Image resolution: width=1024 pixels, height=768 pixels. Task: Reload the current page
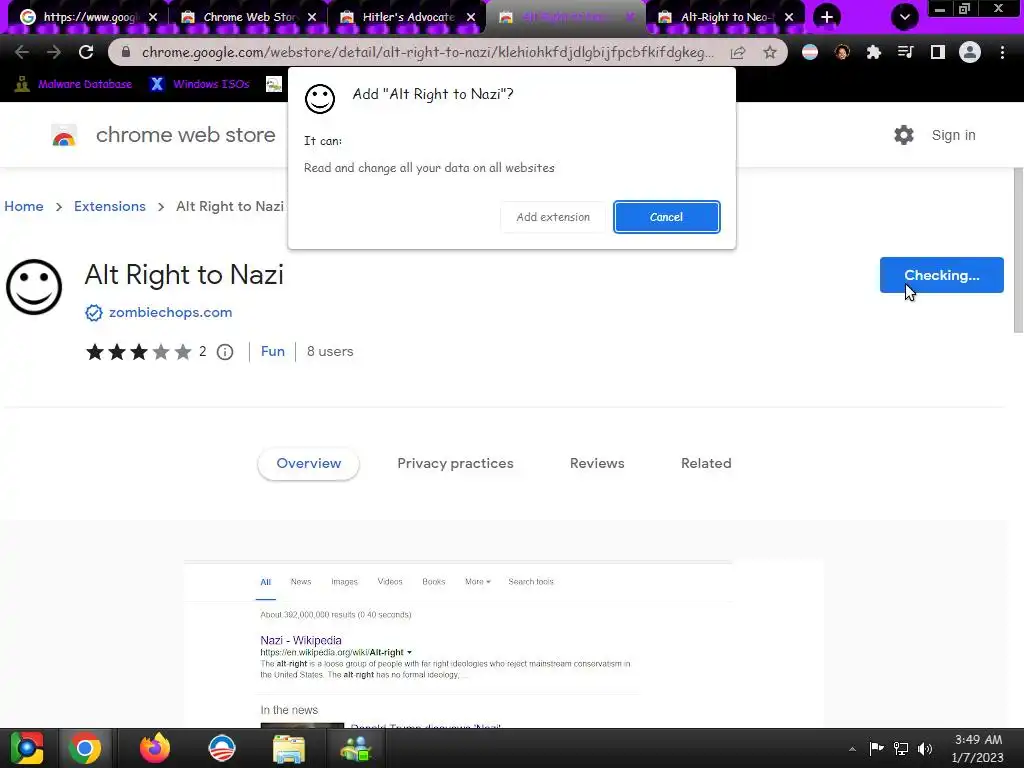pos(86,52)
